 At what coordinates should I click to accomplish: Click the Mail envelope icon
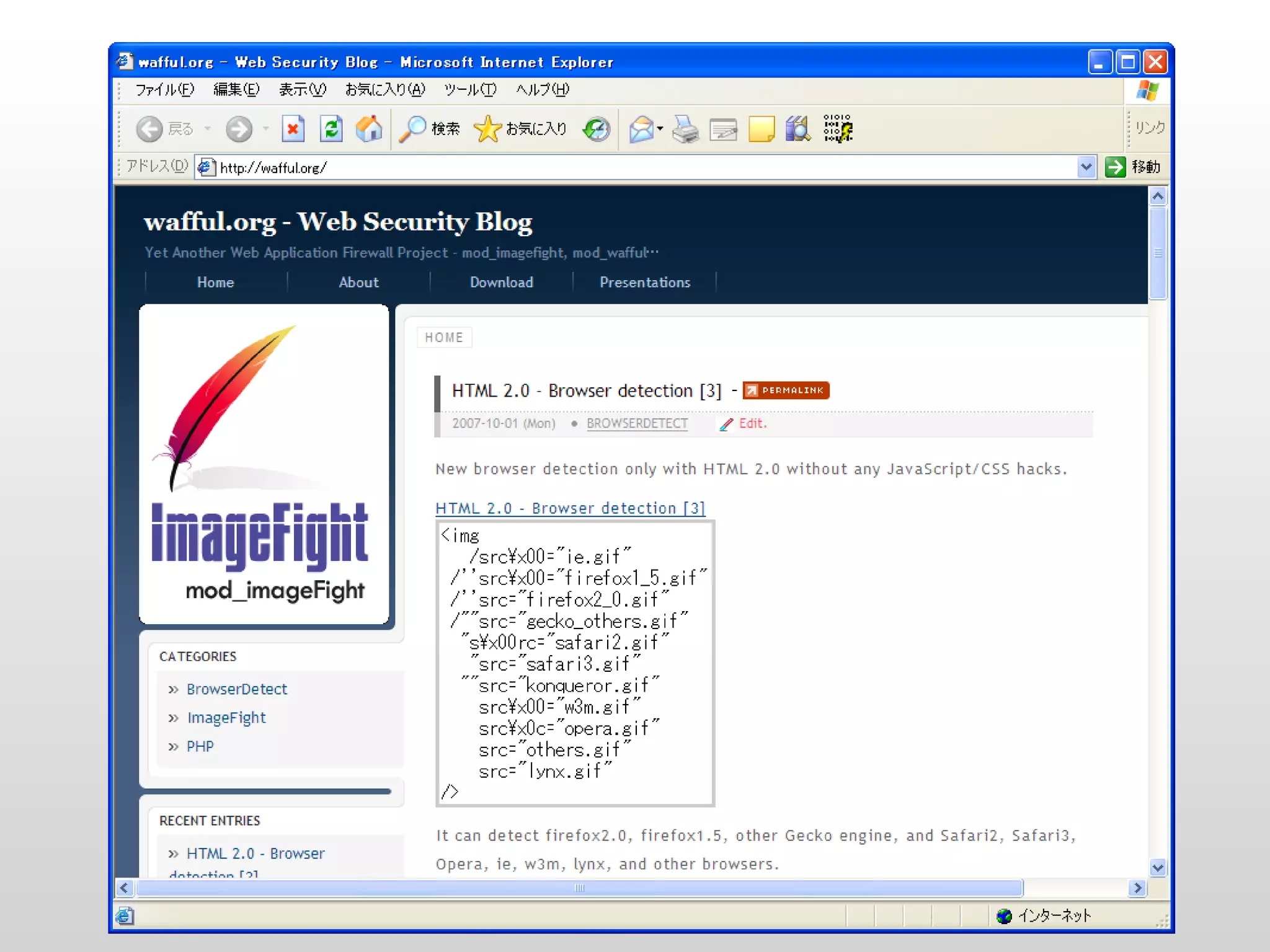click(641, 129)
